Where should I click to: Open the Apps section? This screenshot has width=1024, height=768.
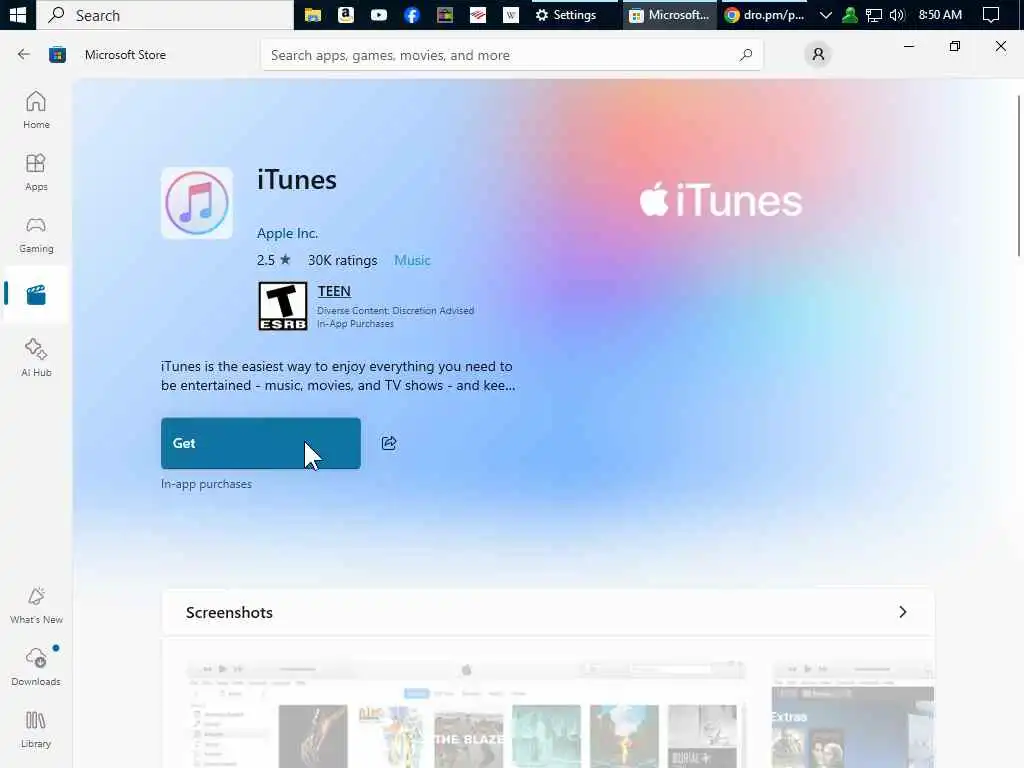tap(36, 172)
